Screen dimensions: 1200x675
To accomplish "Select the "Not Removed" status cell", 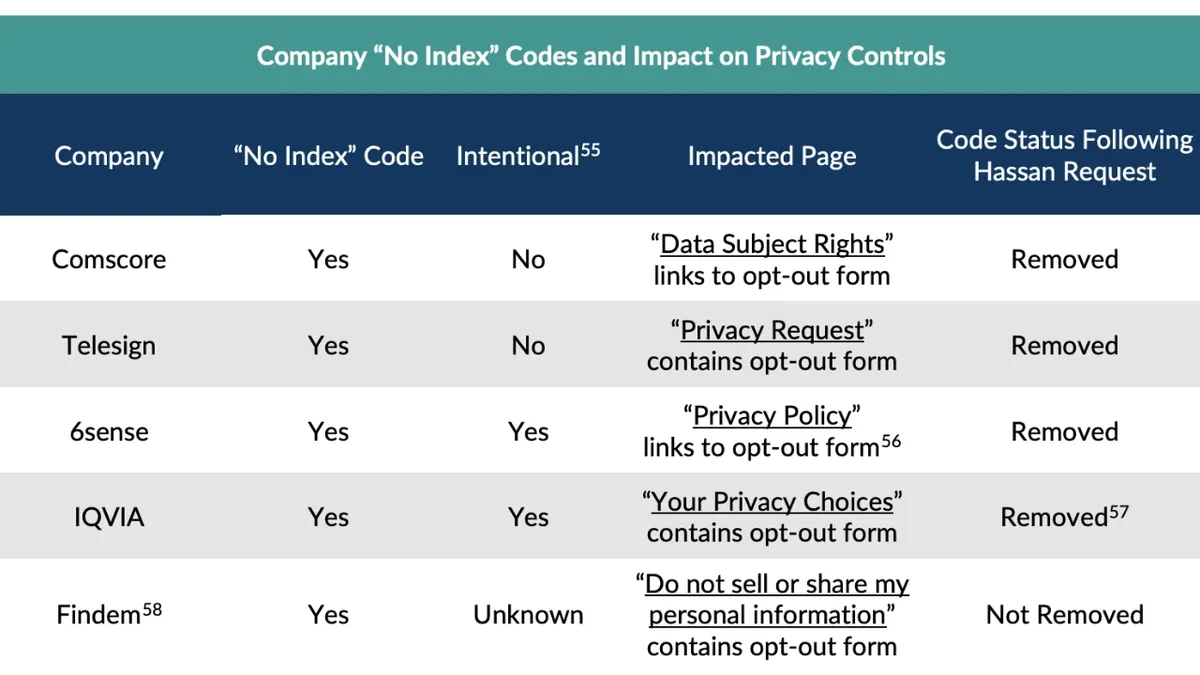I will tap(1064, 615).
